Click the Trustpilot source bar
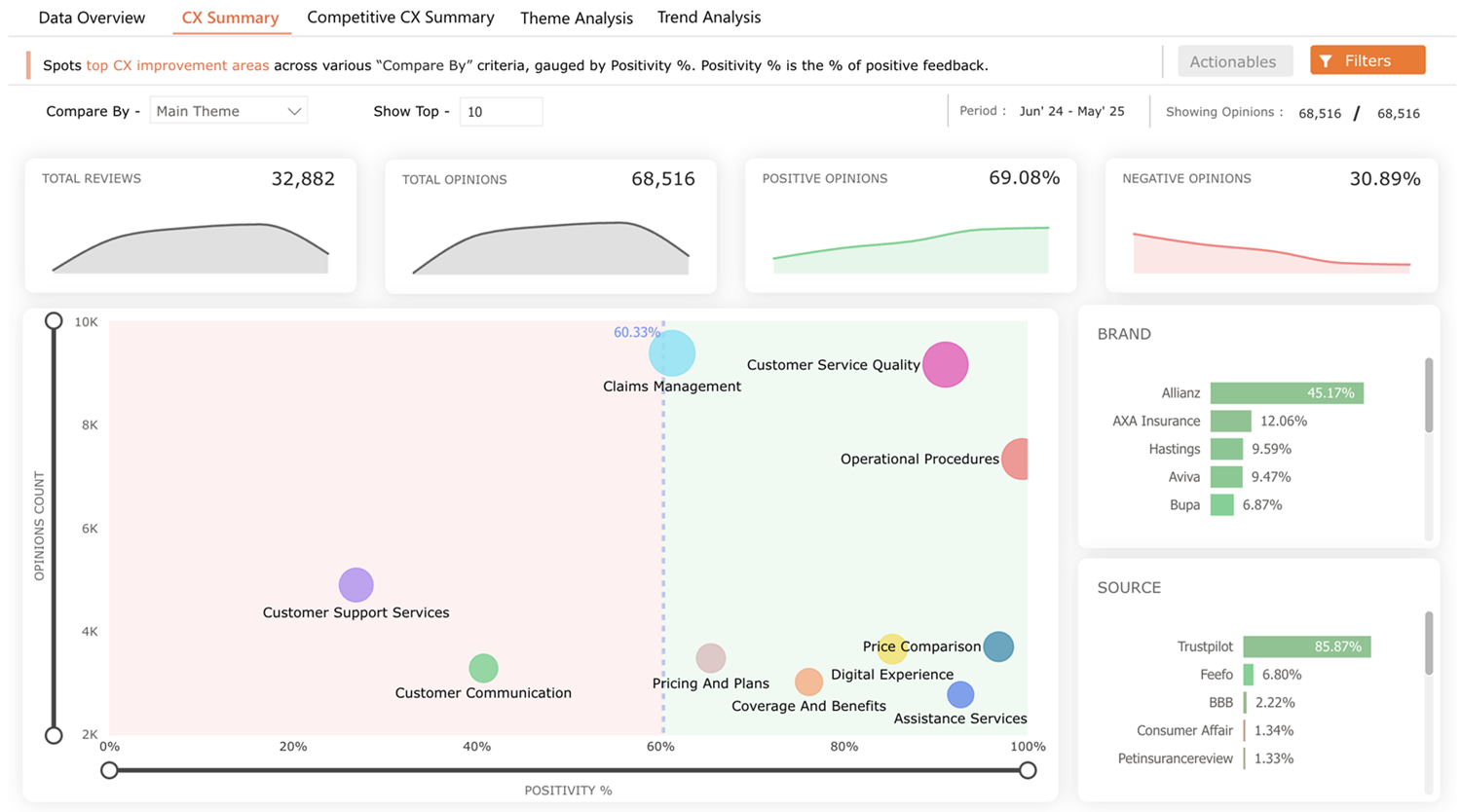The height and width of the screenshot is (812, 1461). point(1306,646)
